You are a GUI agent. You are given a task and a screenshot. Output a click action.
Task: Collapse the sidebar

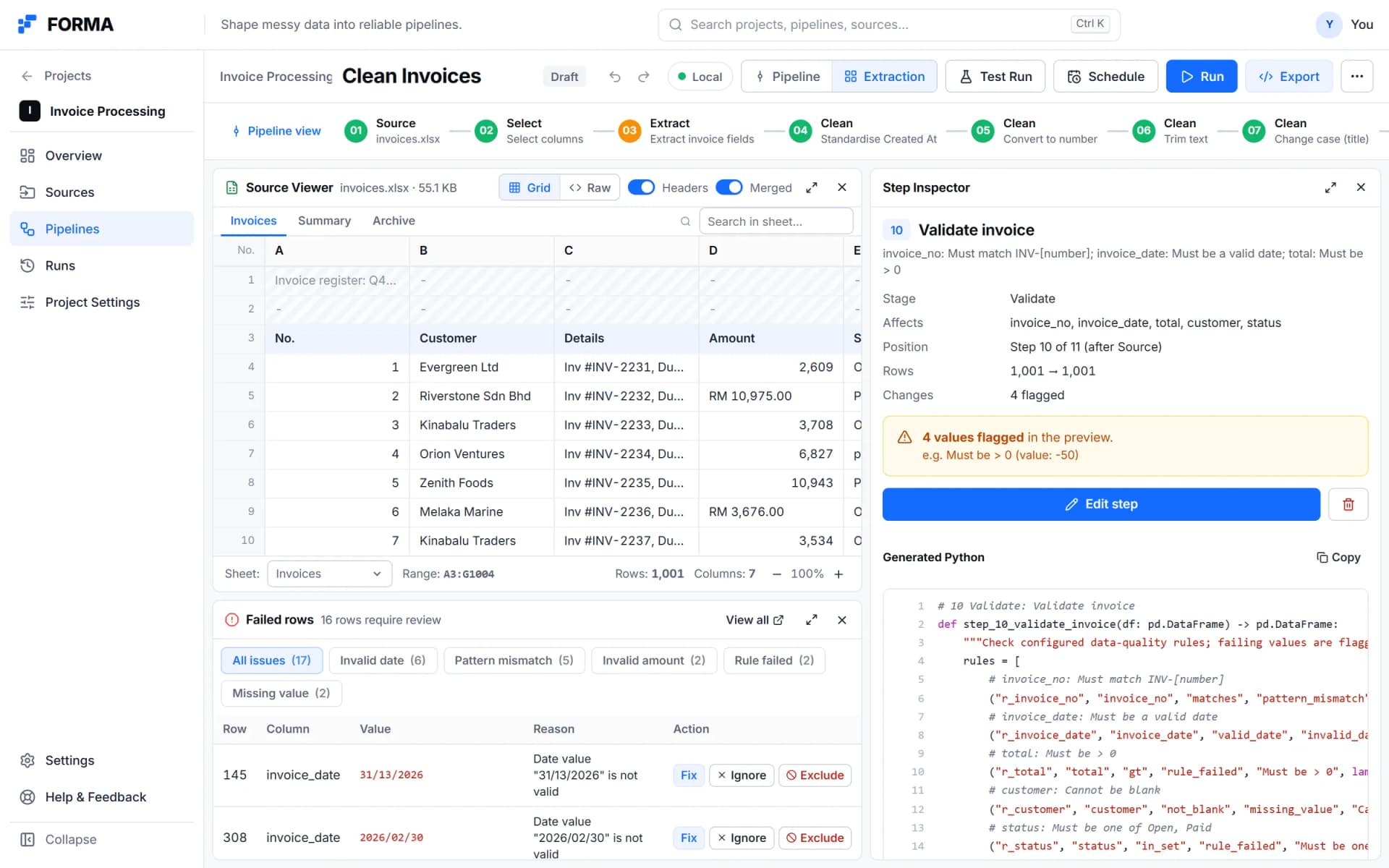point(101,839)
